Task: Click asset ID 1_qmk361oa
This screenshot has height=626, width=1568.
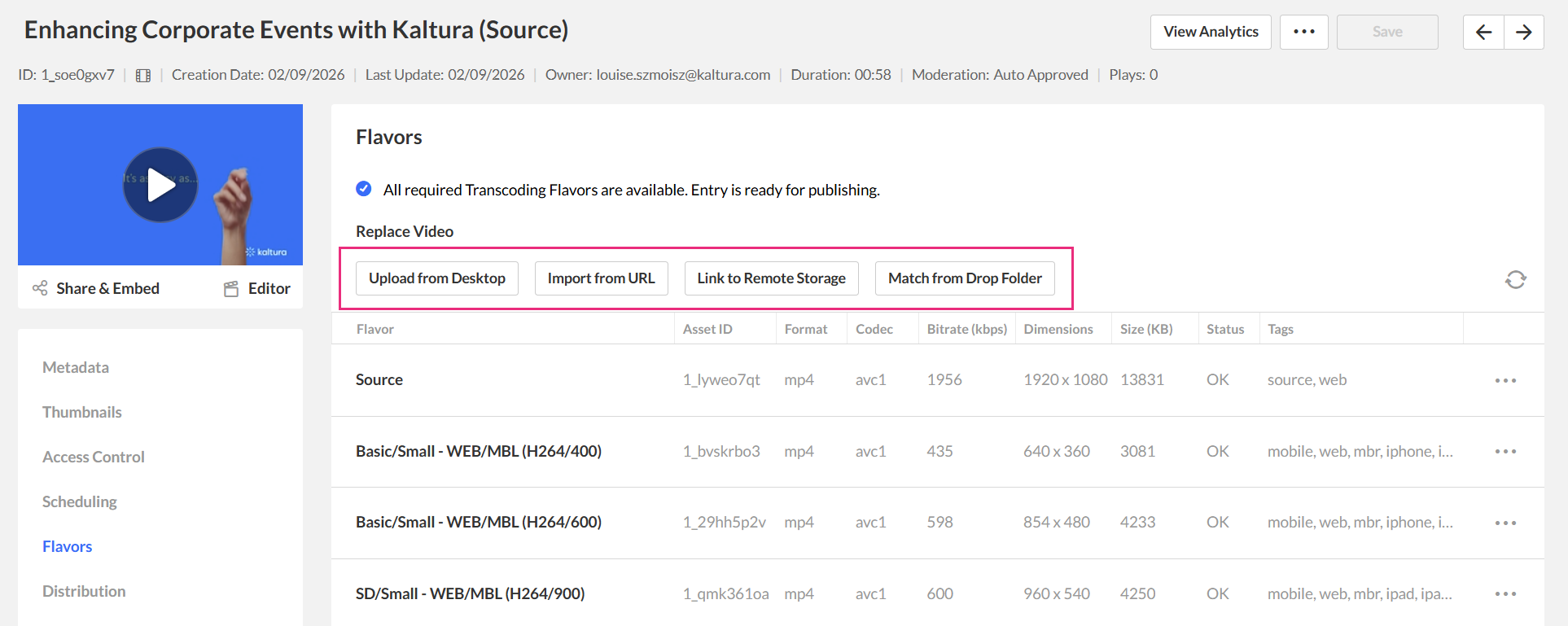Action: tap(725, 593)
